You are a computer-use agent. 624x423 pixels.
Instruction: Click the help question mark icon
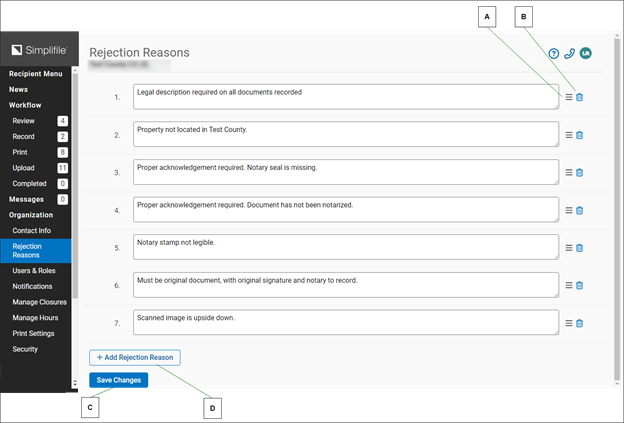[554, 53]
